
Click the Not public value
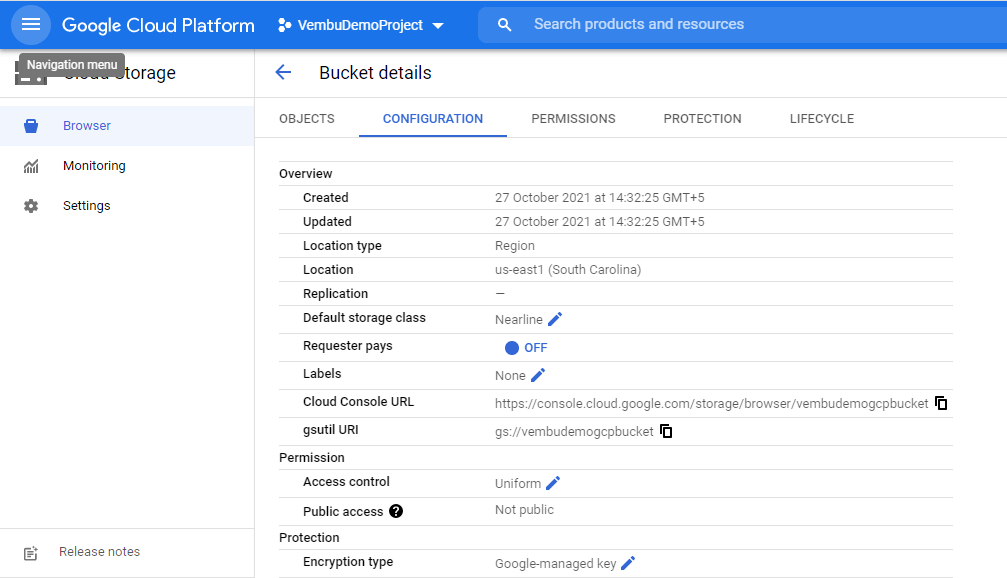coord(524,510)
